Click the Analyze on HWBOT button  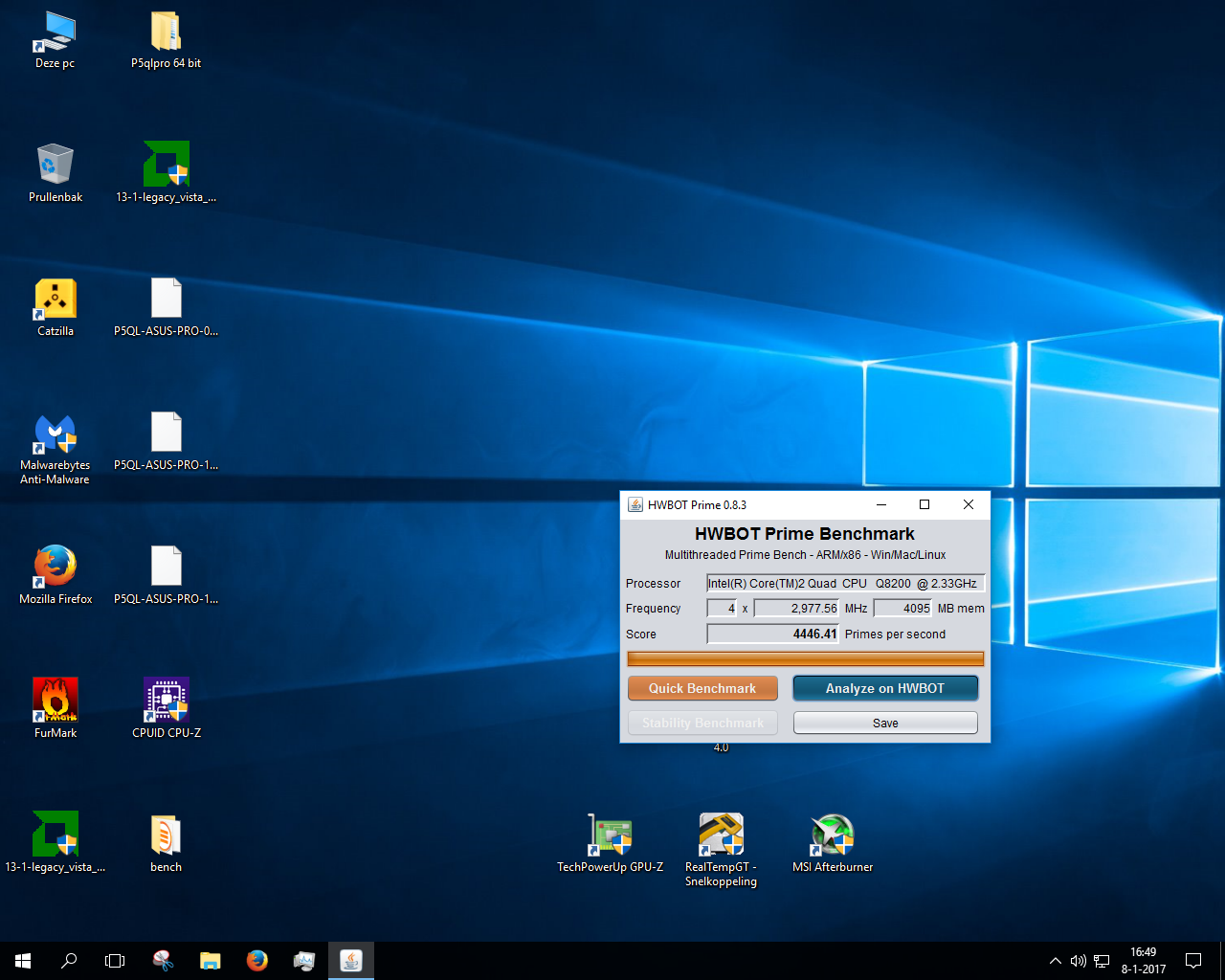click(885, 688)
